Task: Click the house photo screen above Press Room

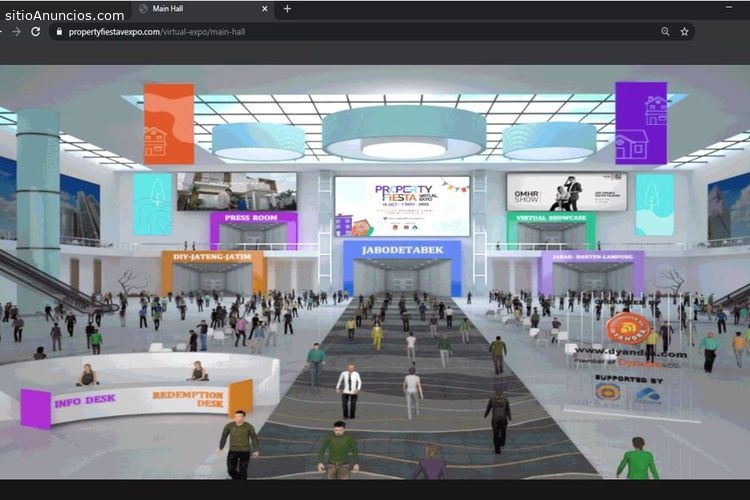Action: [x=237, y=192]
